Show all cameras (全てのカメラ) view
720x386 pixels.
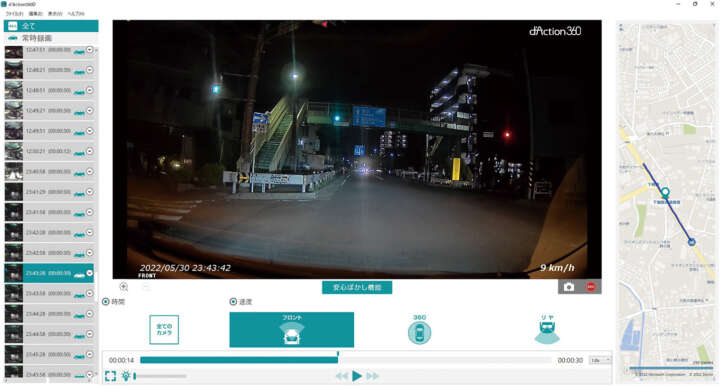click(x=164, y=330)
